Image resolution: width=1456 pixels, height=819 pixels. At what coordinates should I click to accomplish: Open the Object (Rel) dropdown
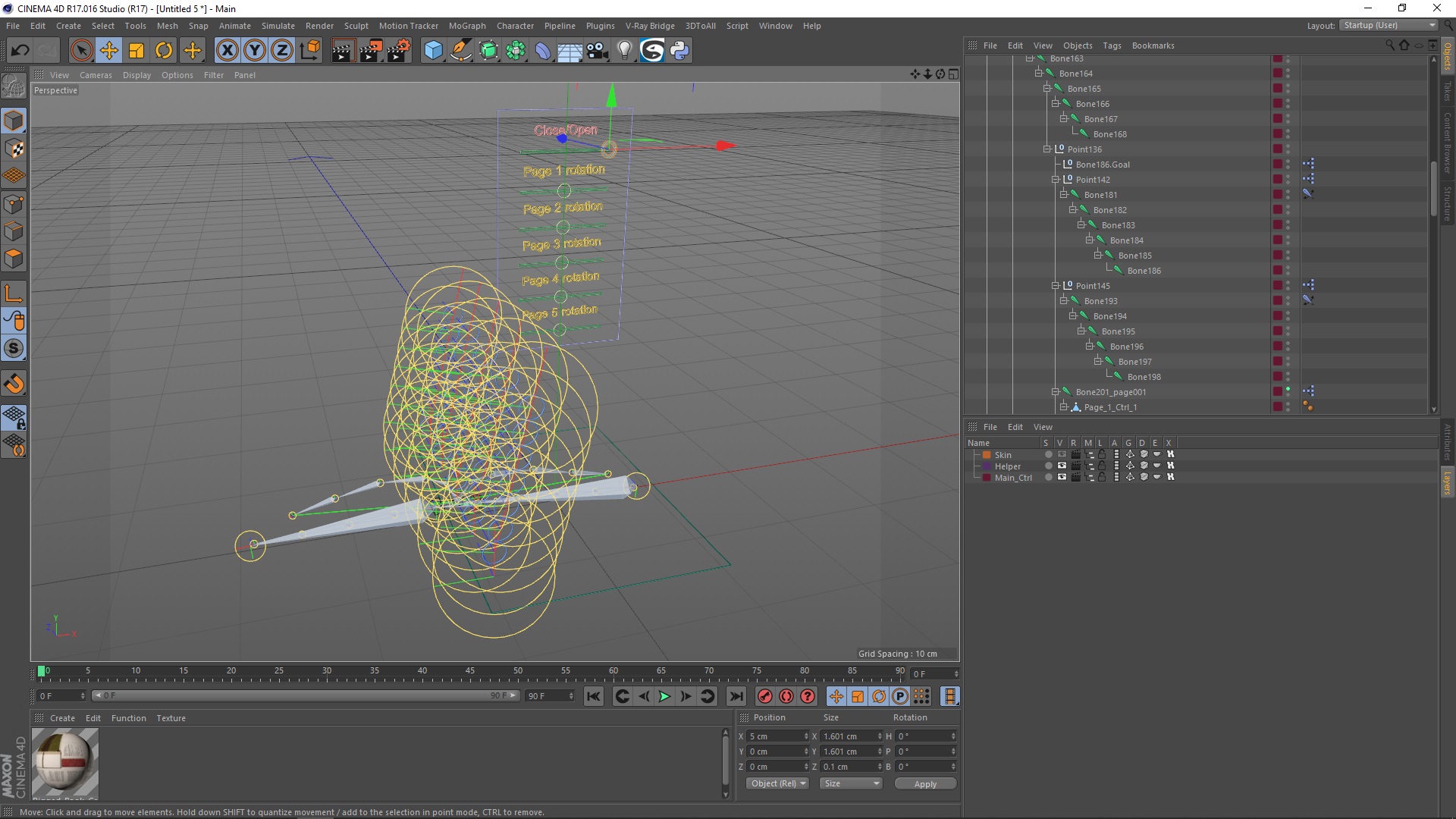[x=777, y=783]
